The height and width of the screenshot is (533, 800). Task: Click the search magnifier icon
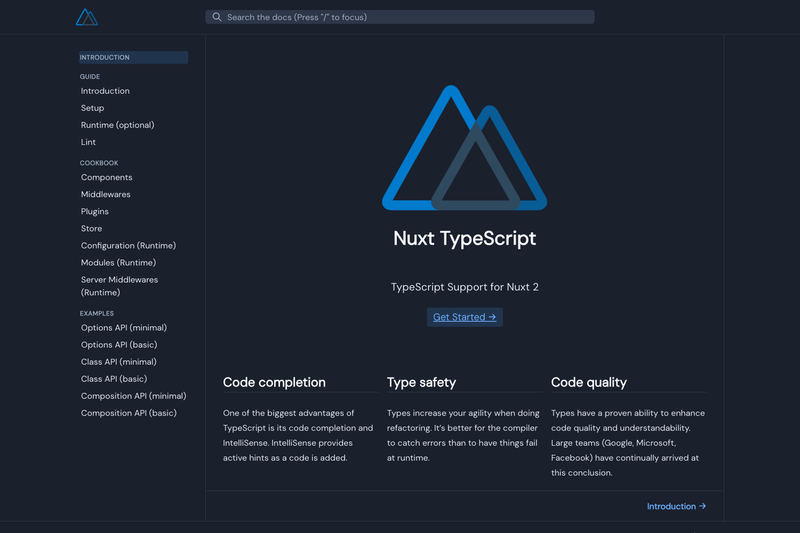click(x=217, y=17)
